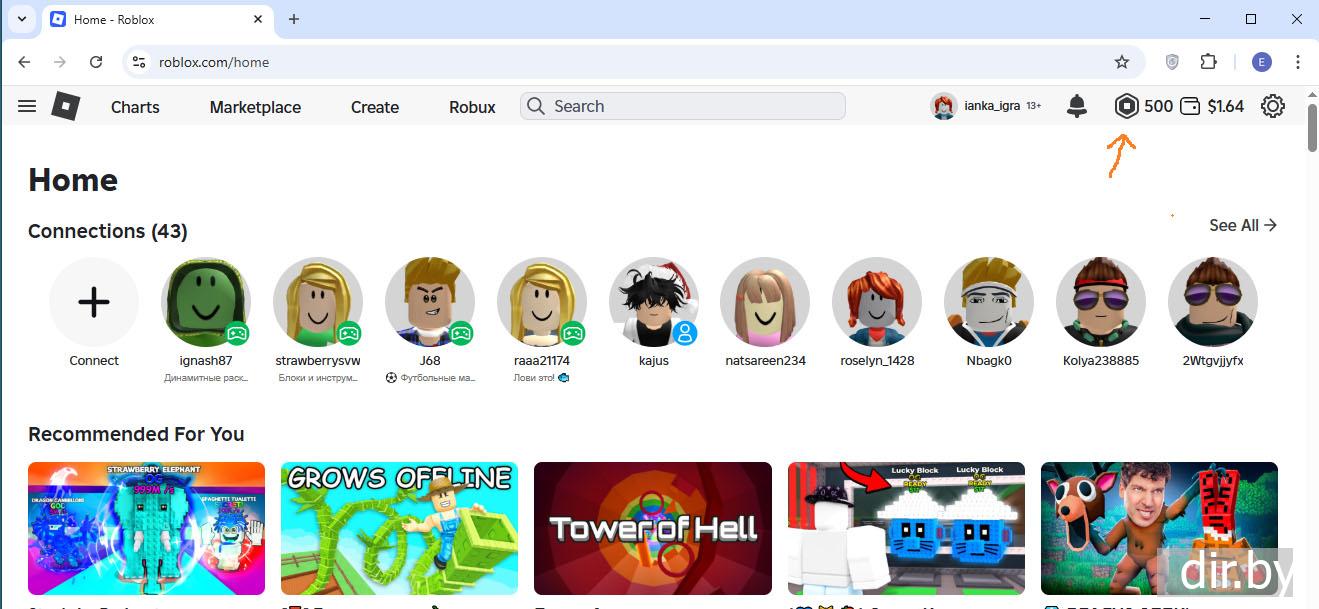Screen dimensions: 1319x609
Task: Open the settings gear icon
Action: point(1272,106)
